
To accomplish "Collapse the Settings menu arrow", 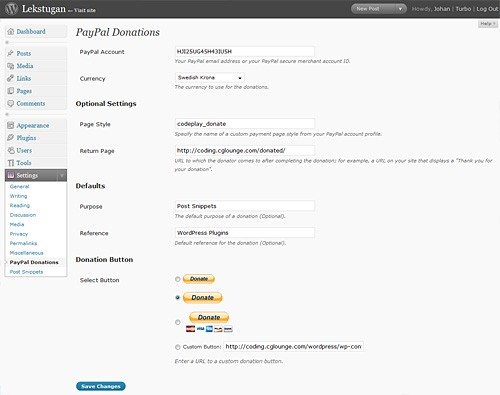I will coord(62,175).
